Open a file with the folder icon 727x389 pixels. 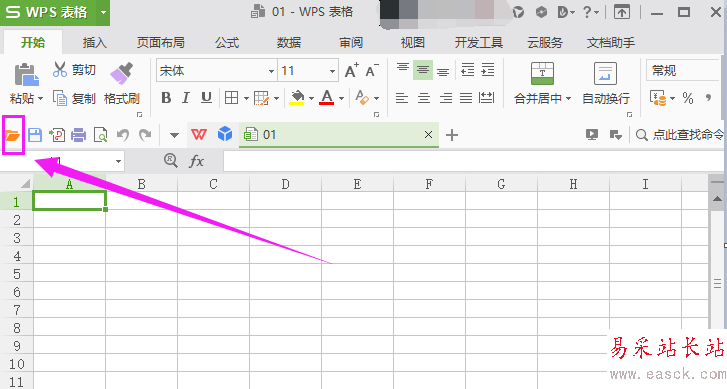coord(13,135)
